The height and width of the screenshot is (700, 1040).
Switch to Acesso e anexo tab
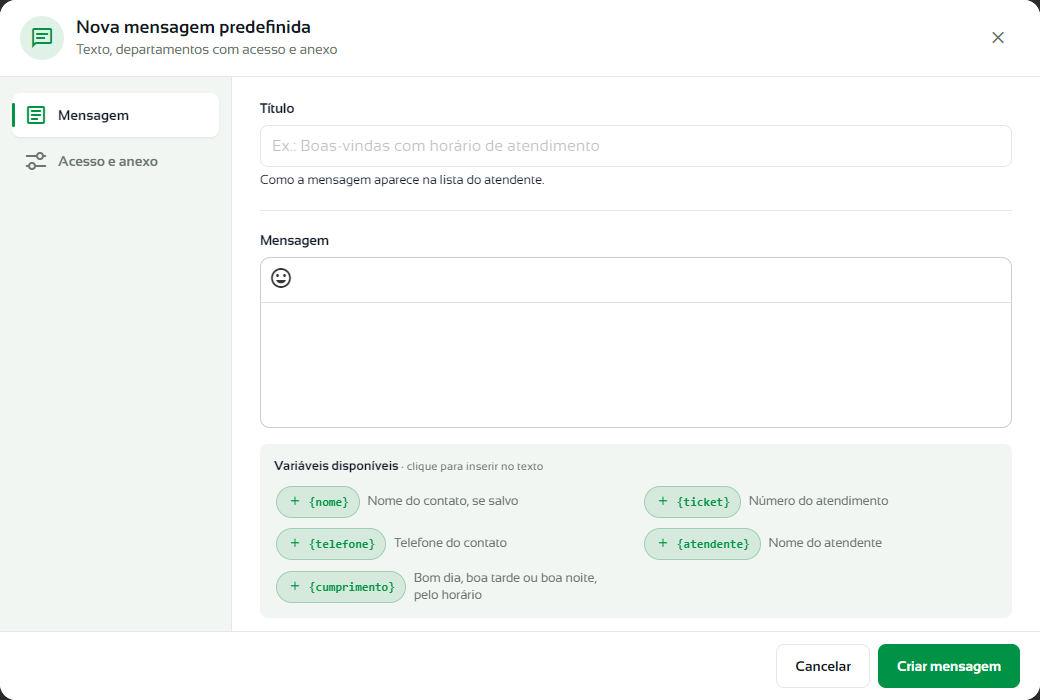click(115, 161)
